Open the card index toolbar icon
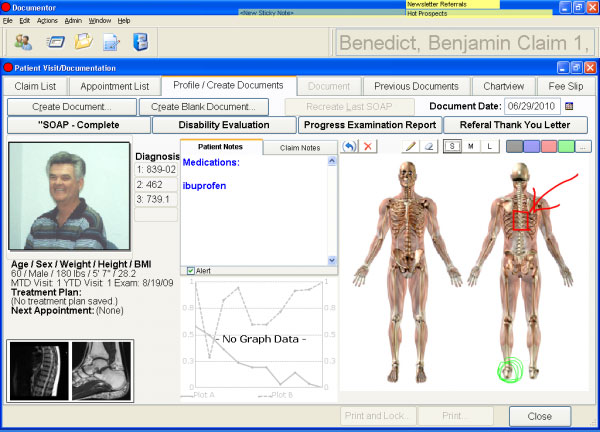The width and height of the screenshot is (600, 432). coord(55,42)
